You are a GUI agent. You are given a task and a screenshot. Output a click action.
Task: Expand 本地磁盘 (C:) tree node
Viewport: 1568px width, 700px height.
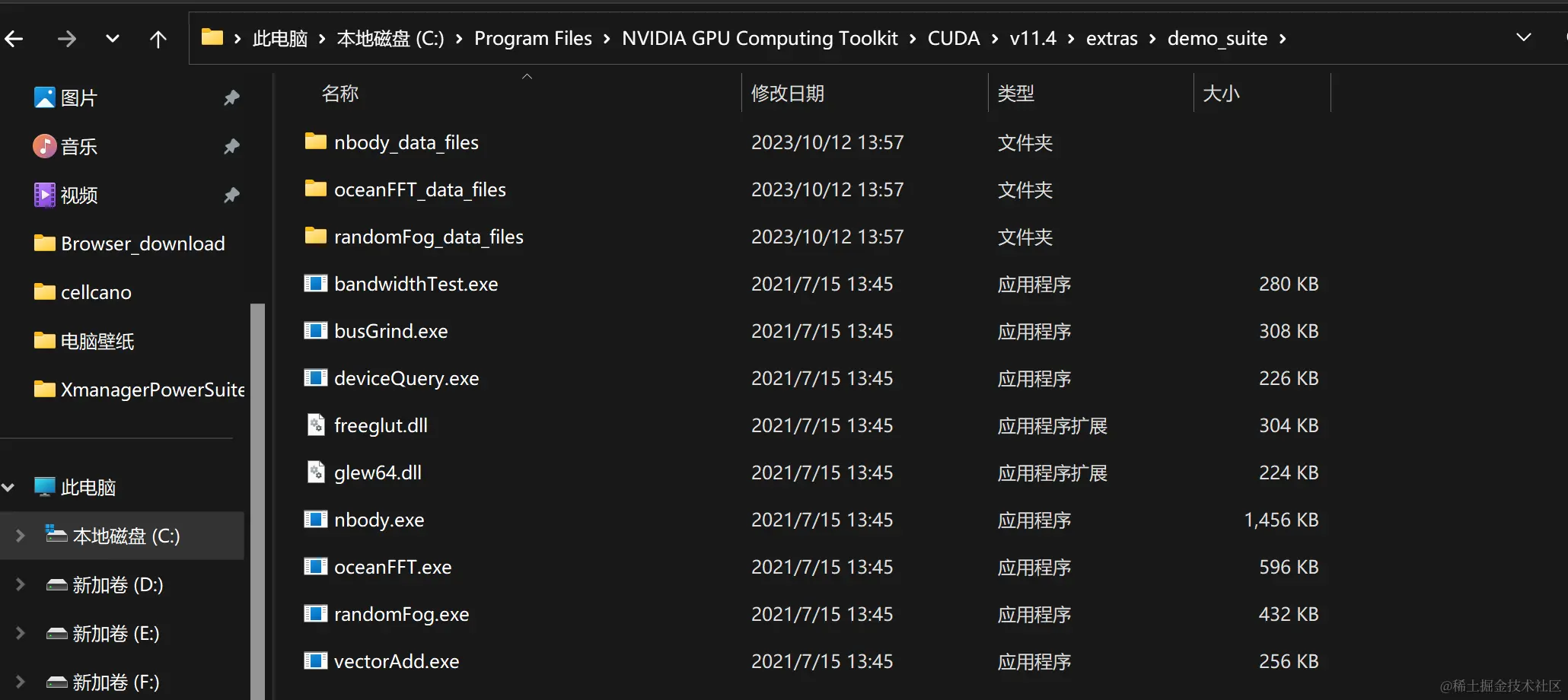[21, 536]
